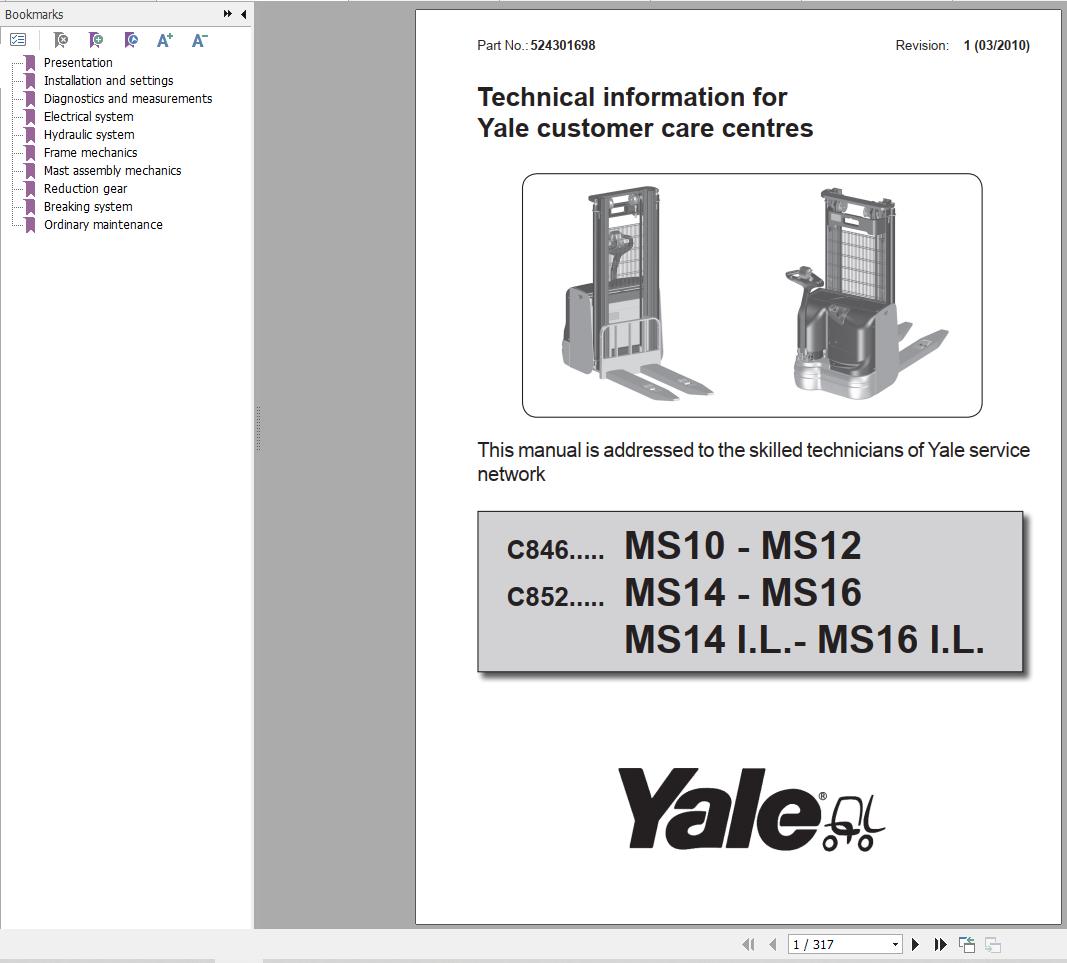Expand the Hydraulic system bookmark

(x=89, y=134)
